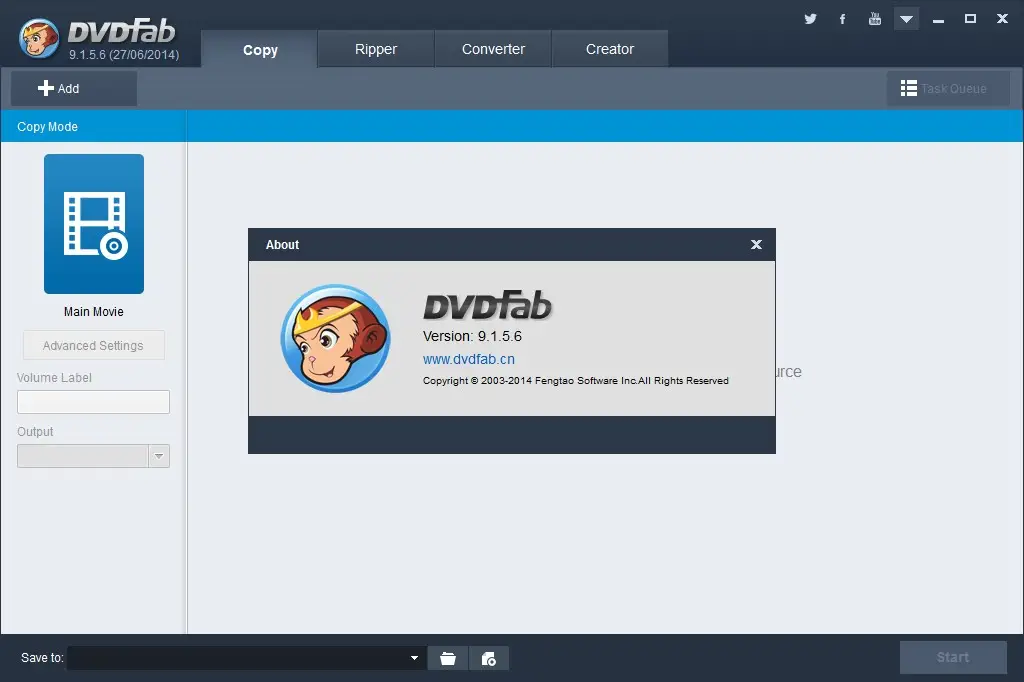Click the monkey mascot in About dialog
The width and height of the screenshot is (1024, 682).
click(335, 338)
